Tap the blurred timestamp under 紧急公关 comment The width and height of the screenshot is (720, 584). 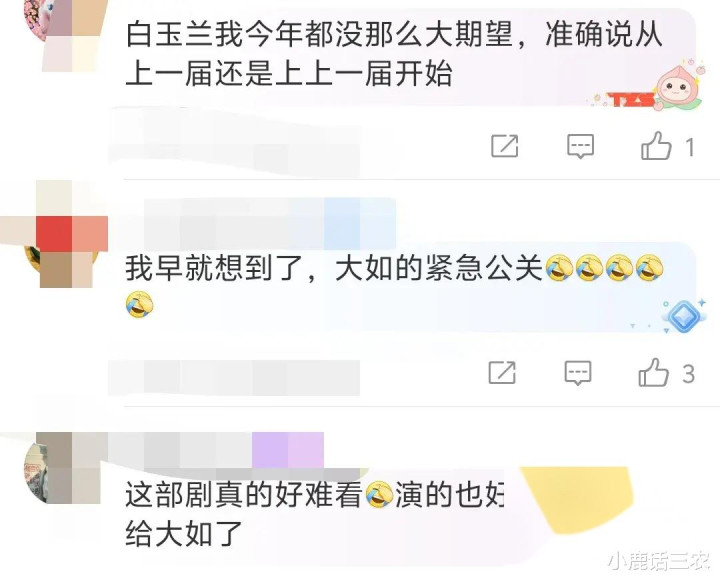(234, 377)
